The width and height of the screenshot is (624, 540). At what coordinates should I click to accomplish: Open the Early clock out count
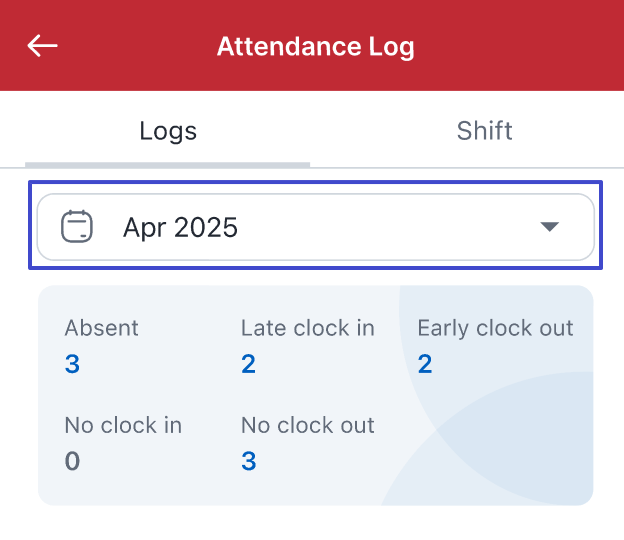(425, 364)
